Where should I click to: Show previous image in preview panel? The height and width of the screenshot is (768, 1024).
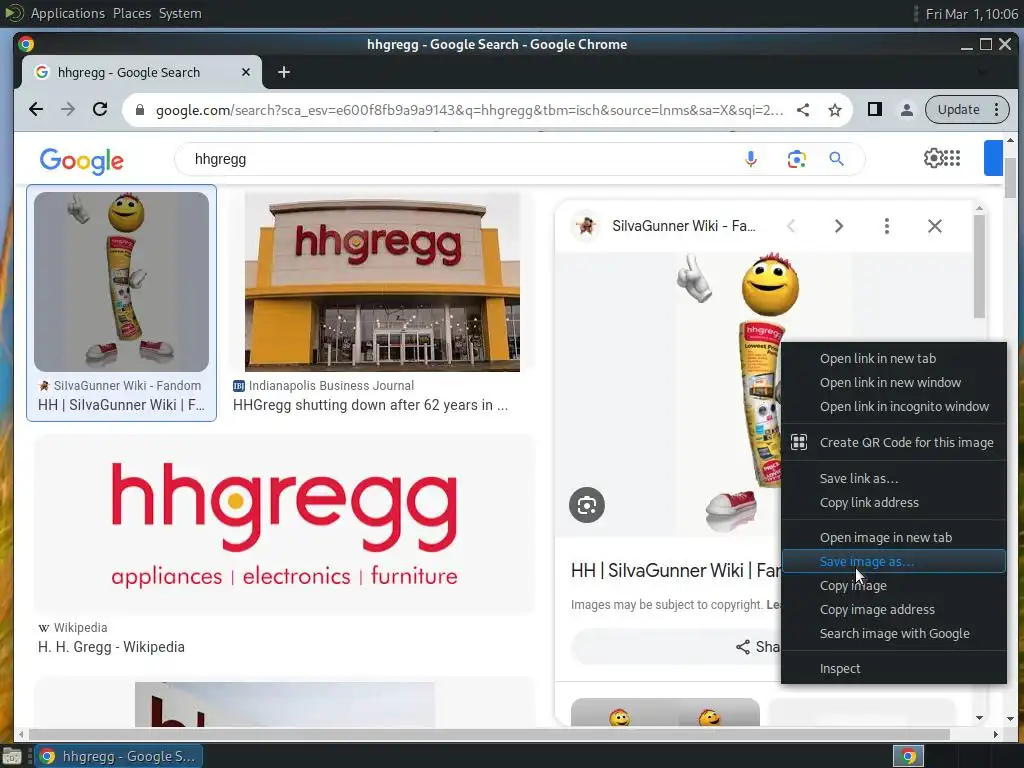(791, 226)
